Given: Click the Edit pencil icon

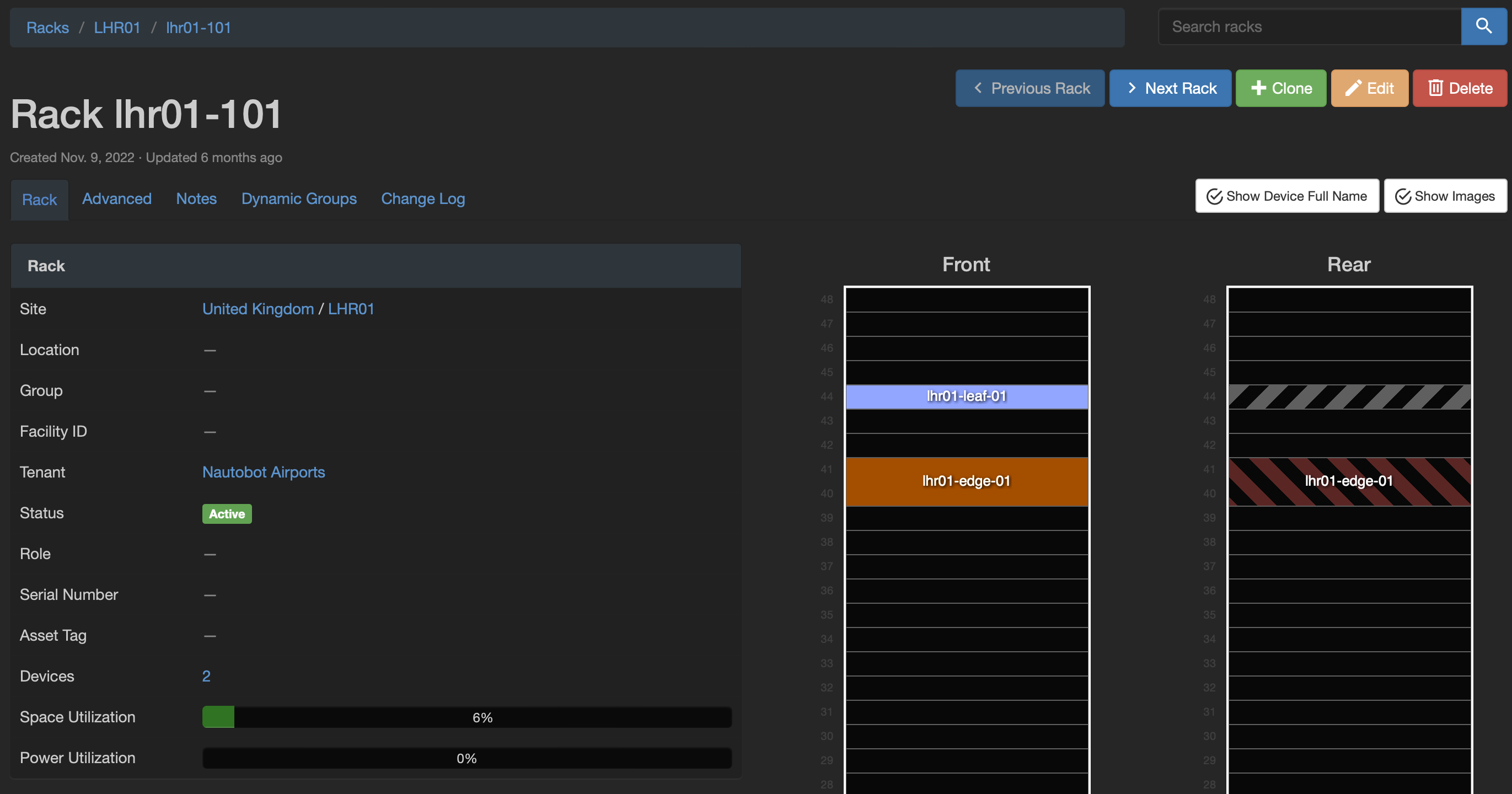Looking at the screenshot, I should 1353,88.
